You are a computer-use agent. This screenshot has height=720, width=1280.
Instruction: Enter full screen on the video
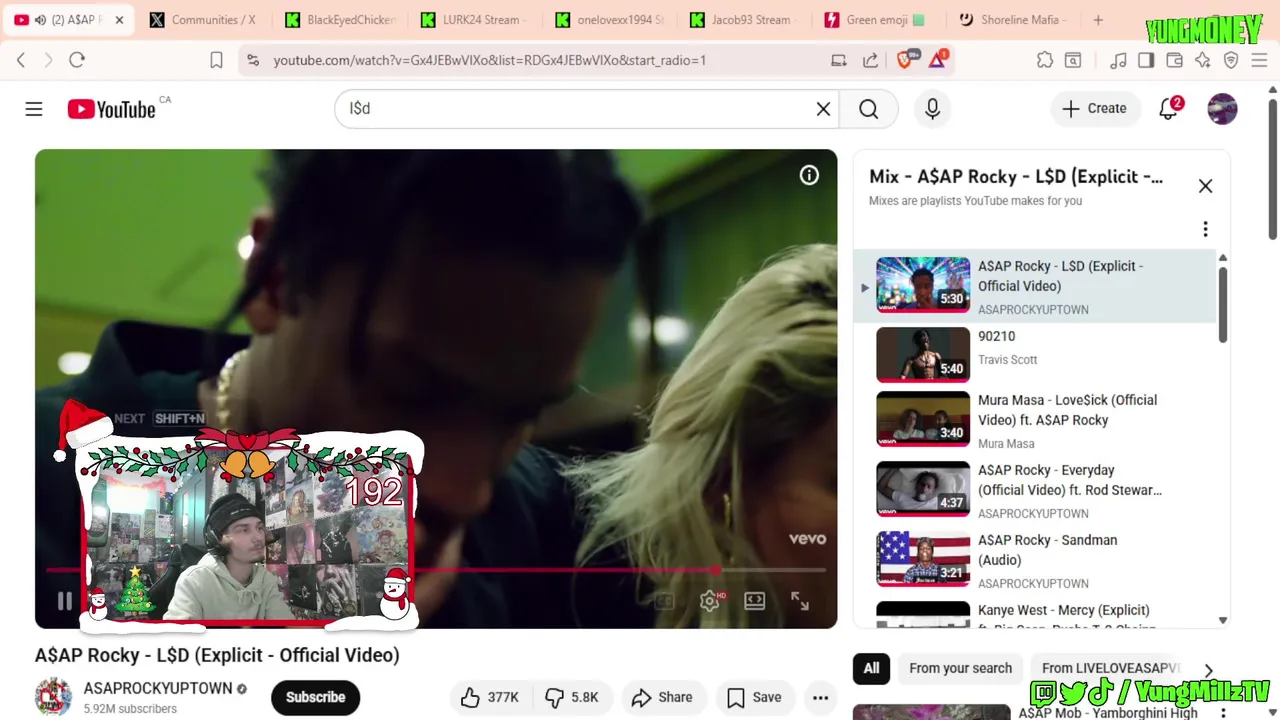pyautogui.click(x=800, y=601)
